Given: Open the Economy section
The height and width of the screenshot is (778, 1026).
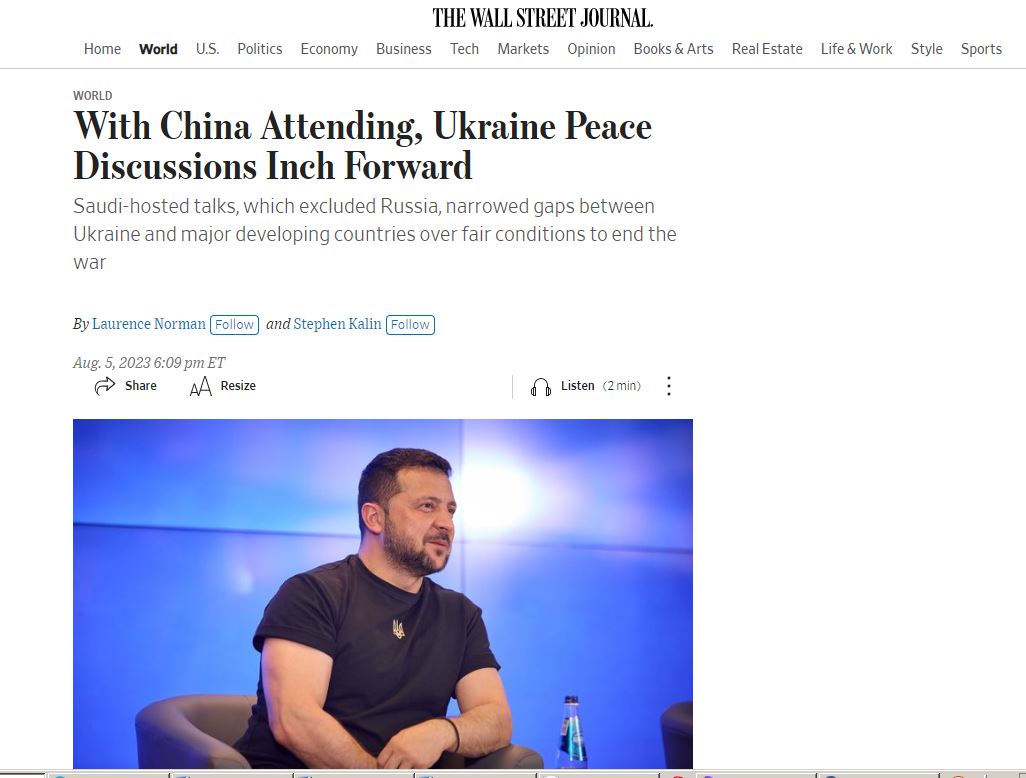Looking at the screenshot, I should pyautogui.click(x=329, y=49).
